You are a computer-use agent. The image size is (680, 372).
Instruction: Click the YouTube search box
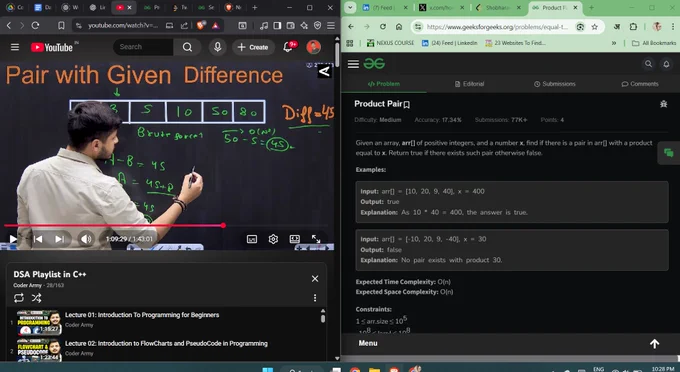pos(143,47)
